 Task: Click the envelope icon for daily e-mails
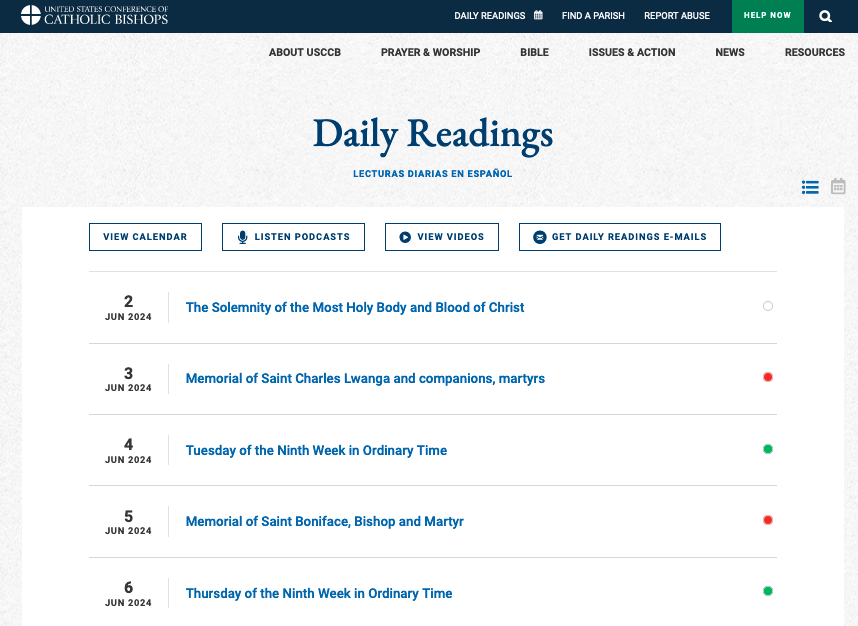[540, 237]
